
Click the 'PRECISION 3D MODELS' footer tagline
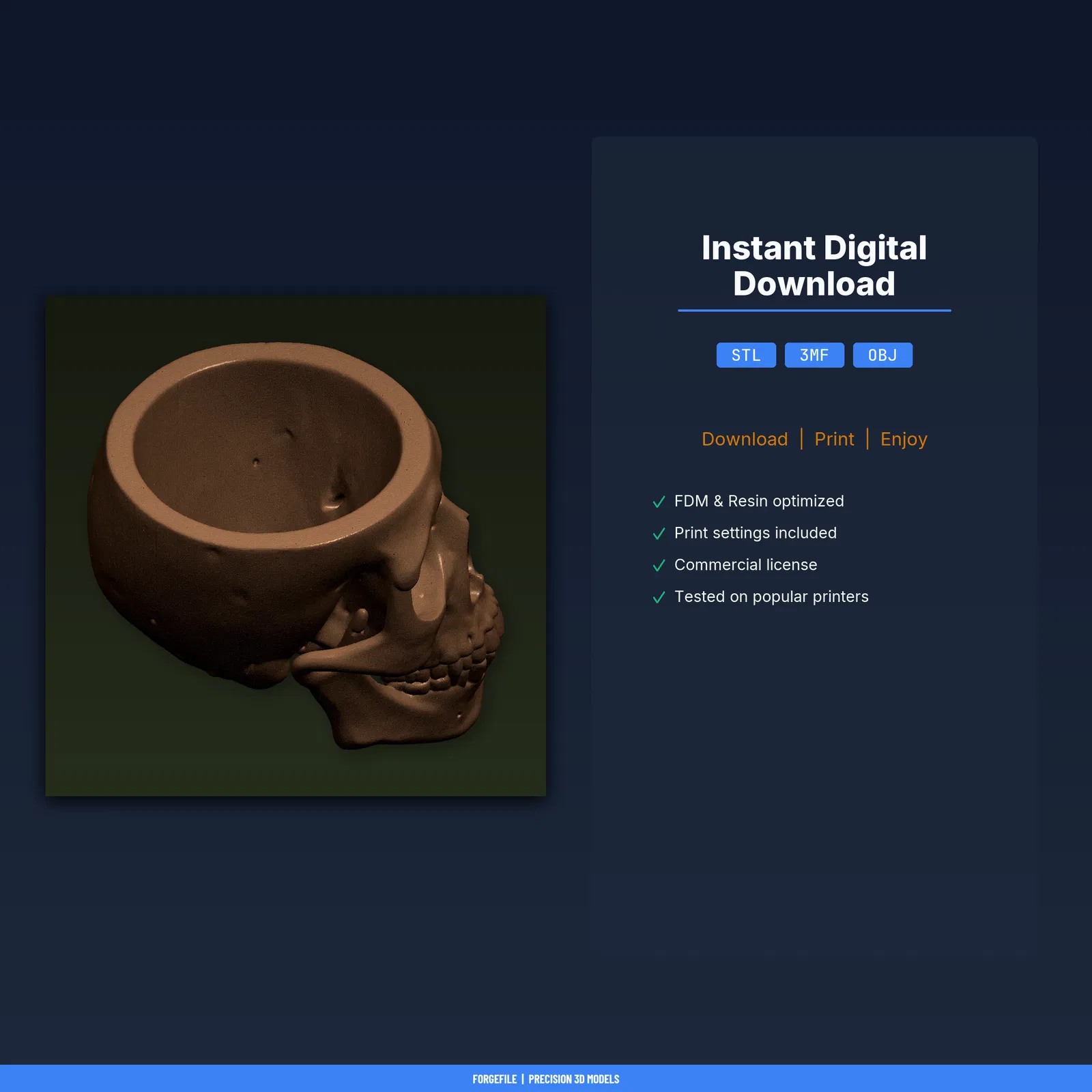click(x=574, y=1079)
